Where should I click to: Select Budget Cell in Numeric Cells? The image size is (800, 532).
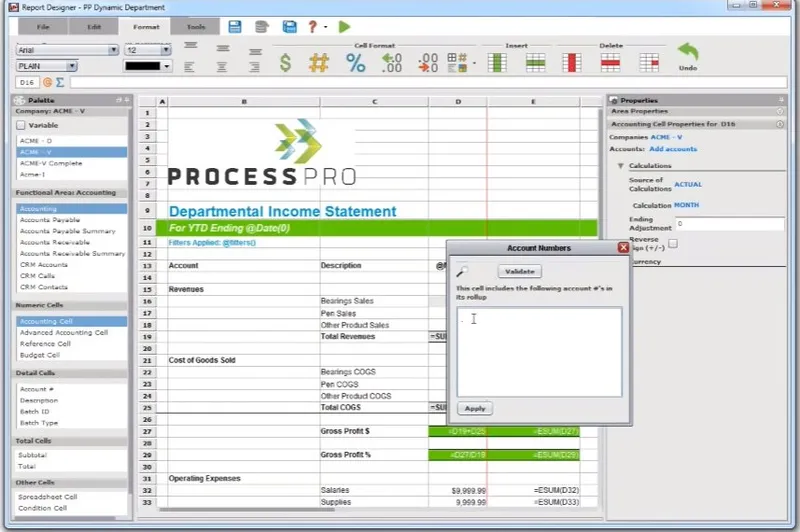coord(72,355)
